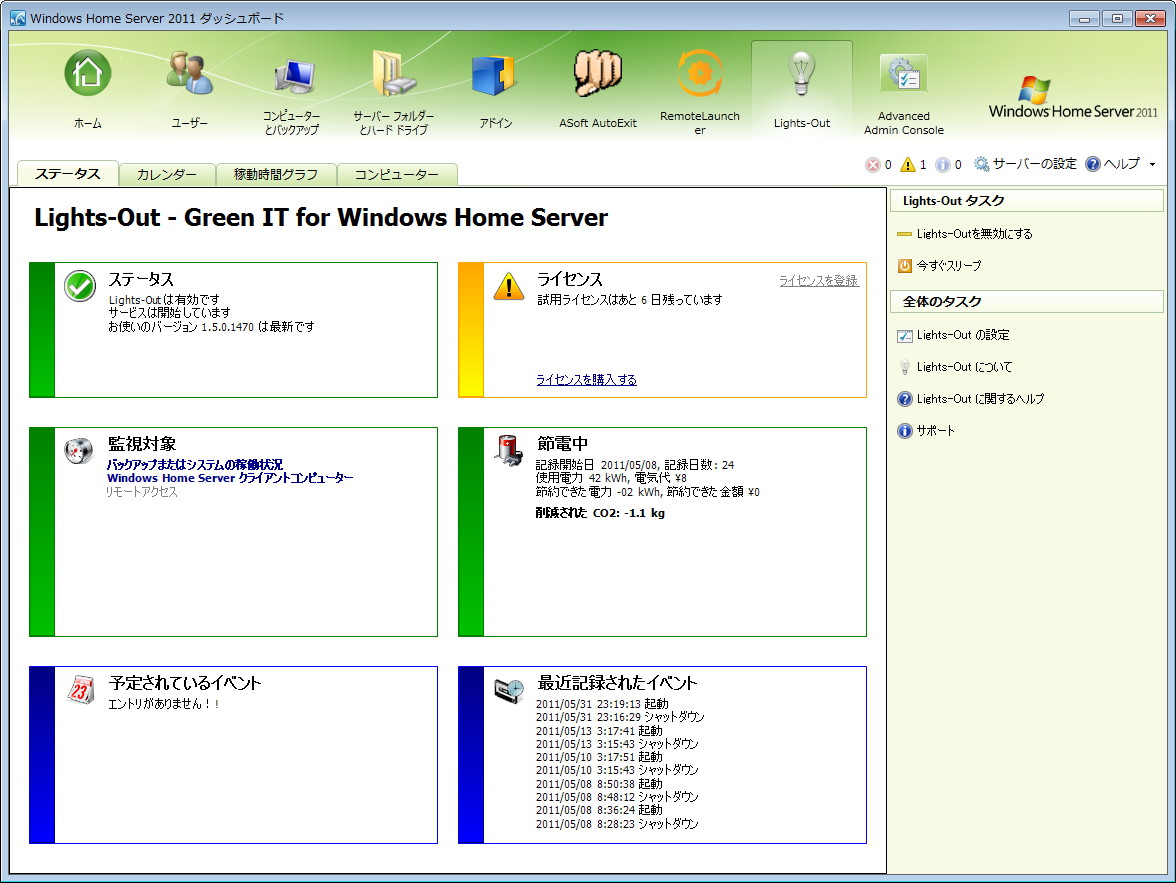Maximize the dashboard window
The image size is (1176, 883).
click(x=1117, y=19)
